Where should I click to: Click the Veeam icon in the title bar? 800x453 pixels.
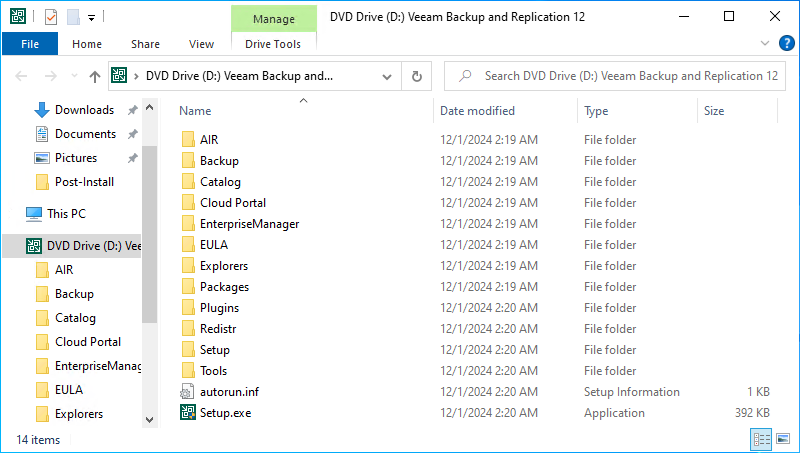click(x=18, y=16)
